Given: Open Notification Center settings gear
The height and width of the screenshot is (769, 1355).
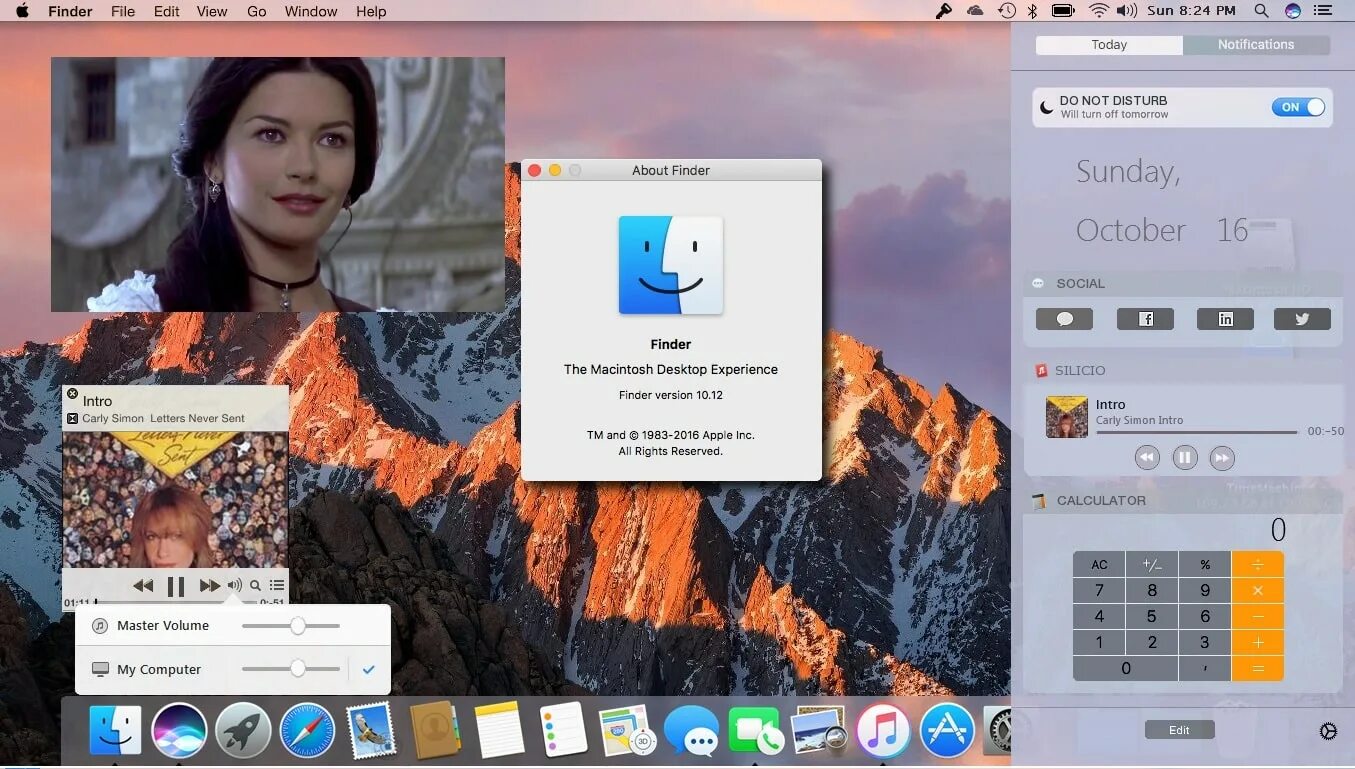Looking at the screenshot, I should click(1328, 731).
